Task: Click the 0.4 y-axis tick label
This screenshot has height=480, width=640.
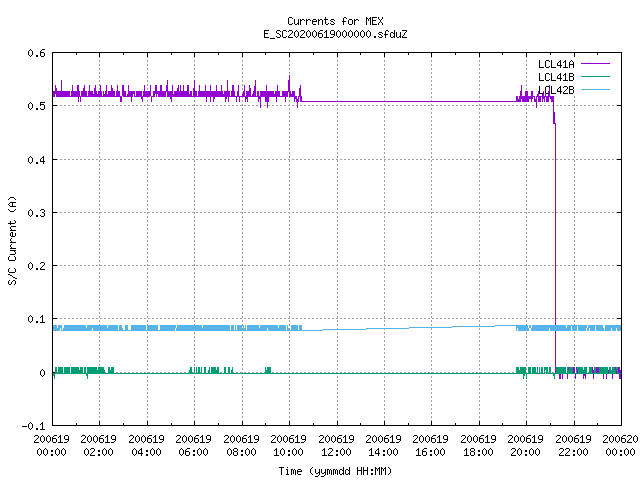Action: pyautogui.click(x=37, y=160)
